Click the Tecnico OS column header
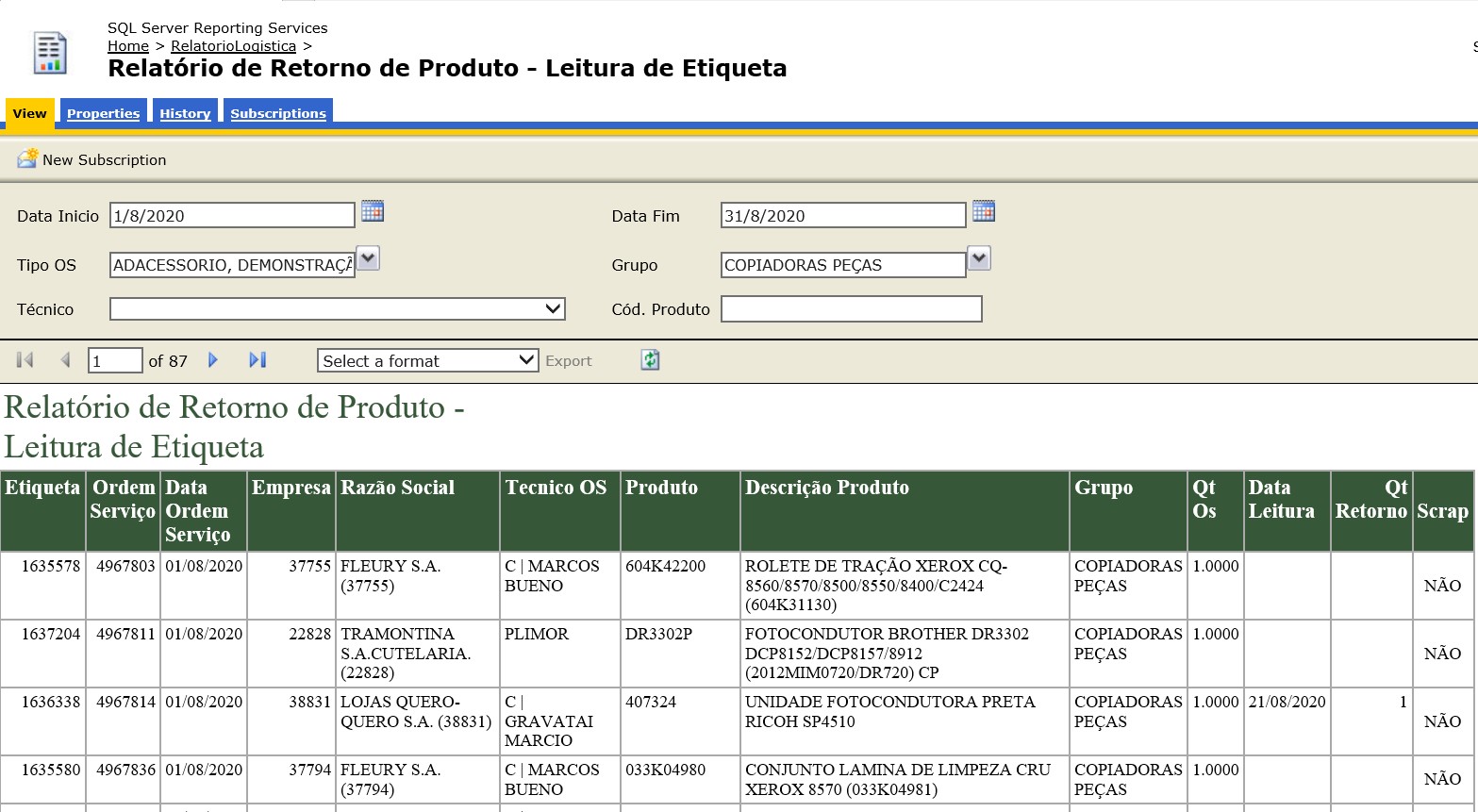1478x812 pixels. point(560,511)
